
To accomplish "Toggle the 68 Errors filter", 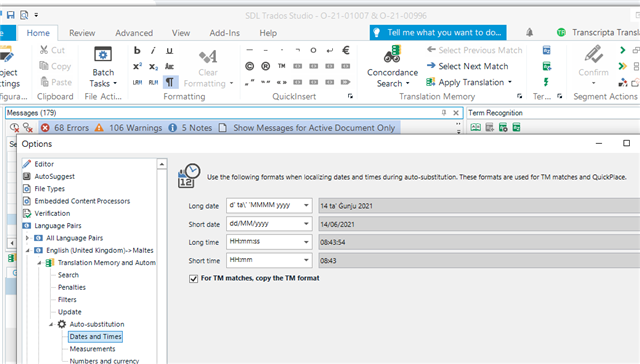I will click(x=65, y=128).
